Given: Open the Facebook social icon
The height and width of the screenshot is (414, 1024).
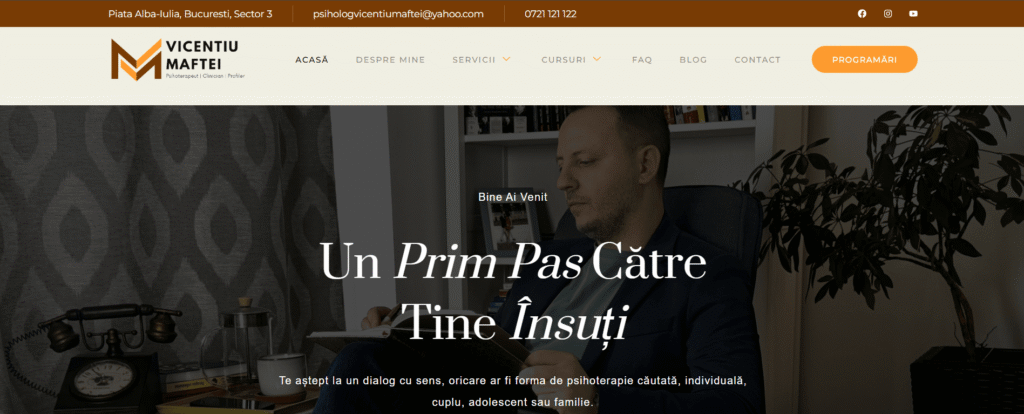Looking at the screenshot, I should [862, 14].
